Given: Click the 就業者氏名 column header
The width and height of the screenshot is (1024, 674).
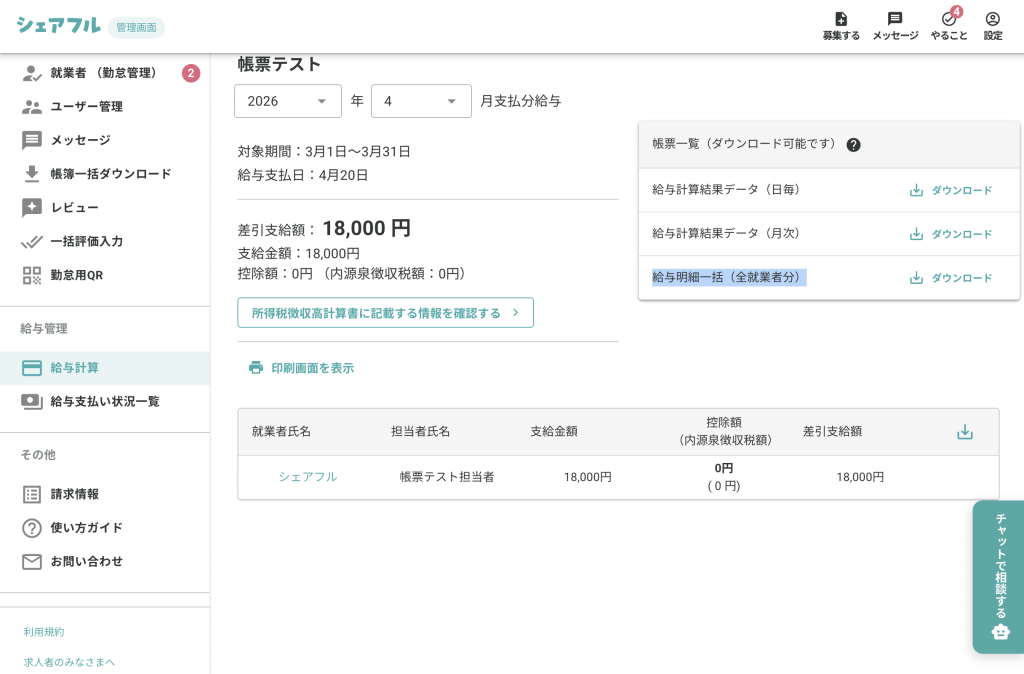Looking at the screenshot, I should [x=281, y=431].
